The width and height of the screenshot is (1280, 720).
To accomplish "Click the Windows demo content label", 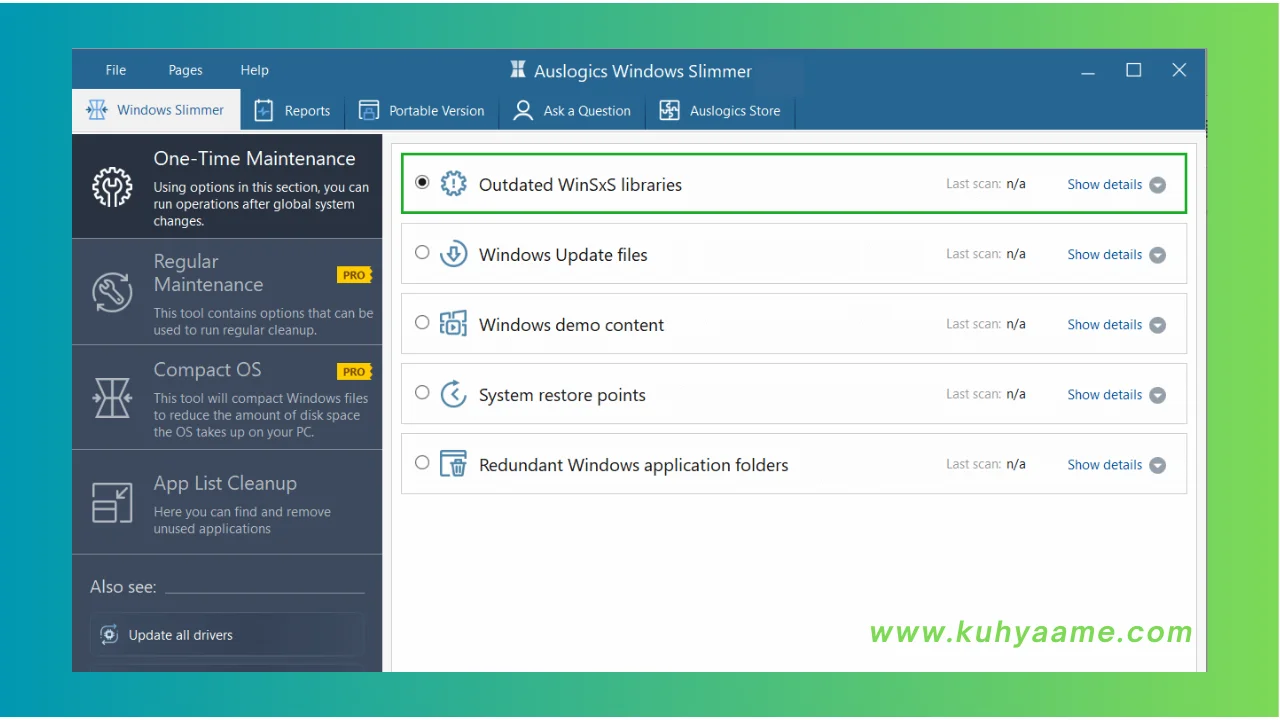I will coord(571,325).
